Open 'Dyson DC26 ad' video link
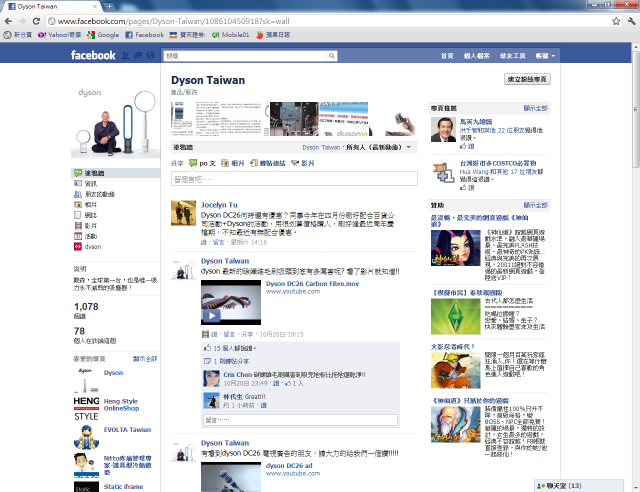Viewport: 640px width, 492px height. pyautogui.click(x=289, y=466)
